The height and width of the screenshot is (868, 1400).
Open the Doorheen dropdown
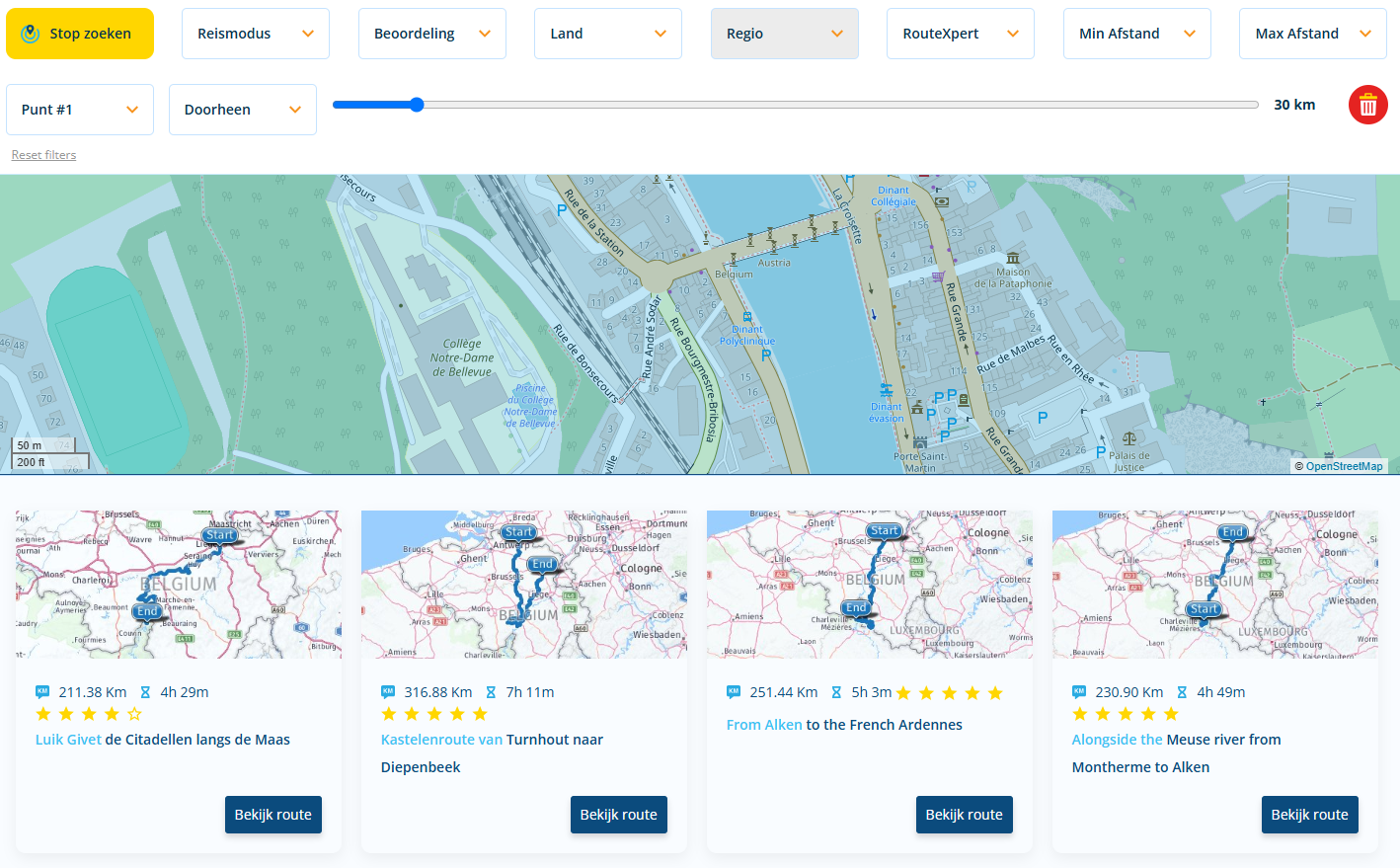pos(243,110)
